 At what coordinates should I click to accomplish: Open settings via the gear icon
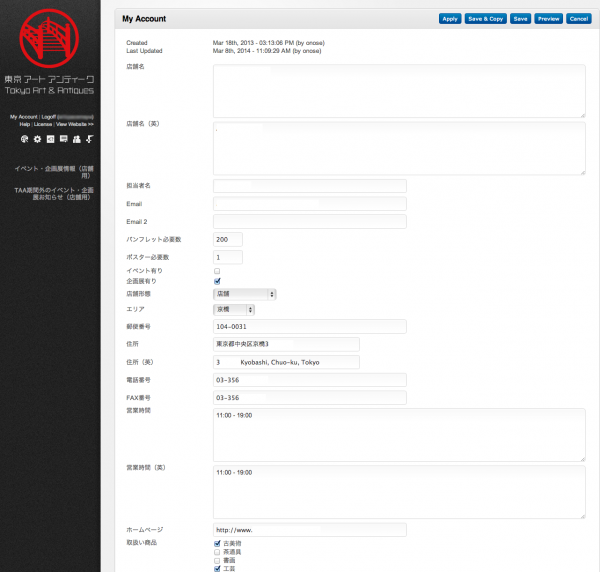coord(37,139)
